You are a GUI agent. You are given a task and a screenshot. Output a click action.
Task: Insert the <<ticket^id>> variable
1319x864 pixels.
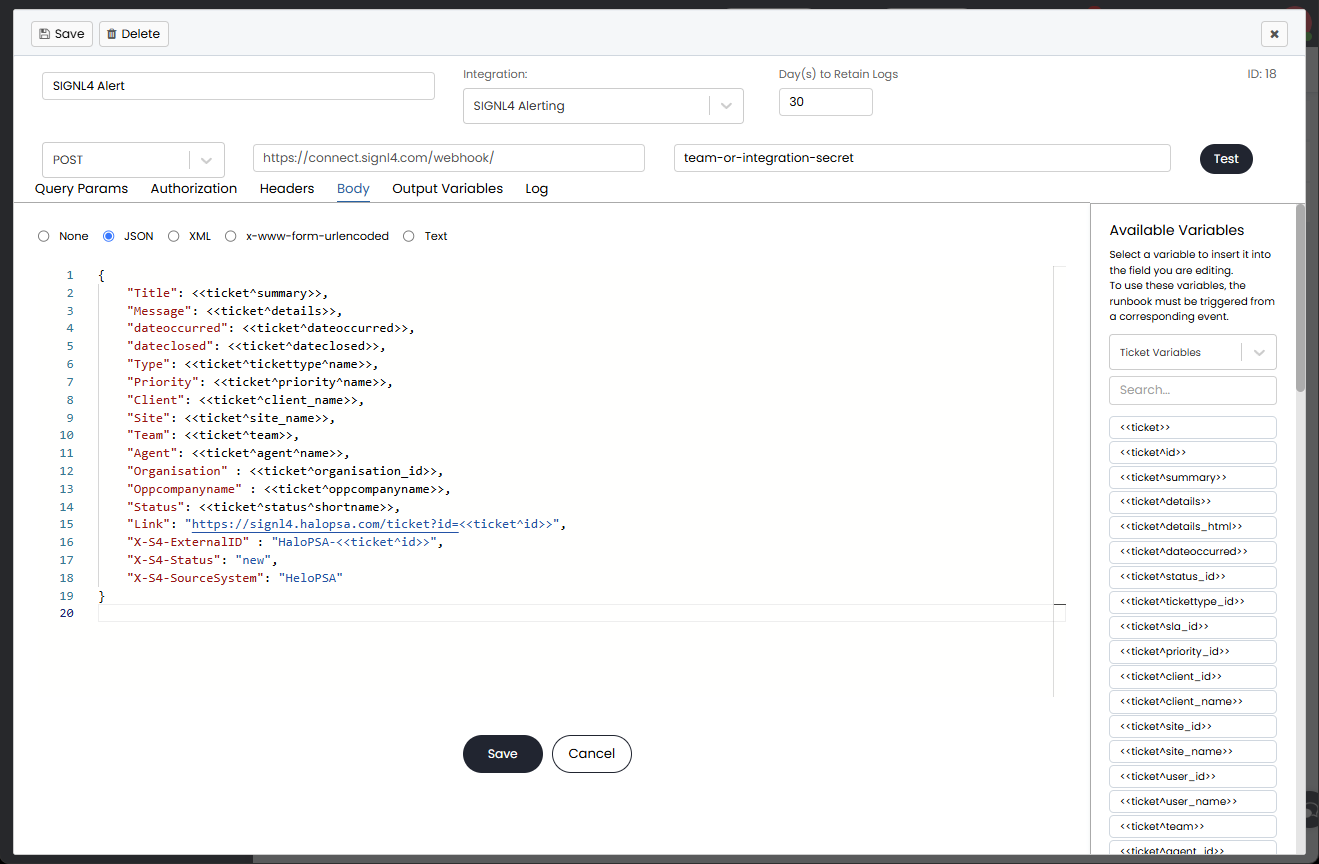tap(1193, 452)
